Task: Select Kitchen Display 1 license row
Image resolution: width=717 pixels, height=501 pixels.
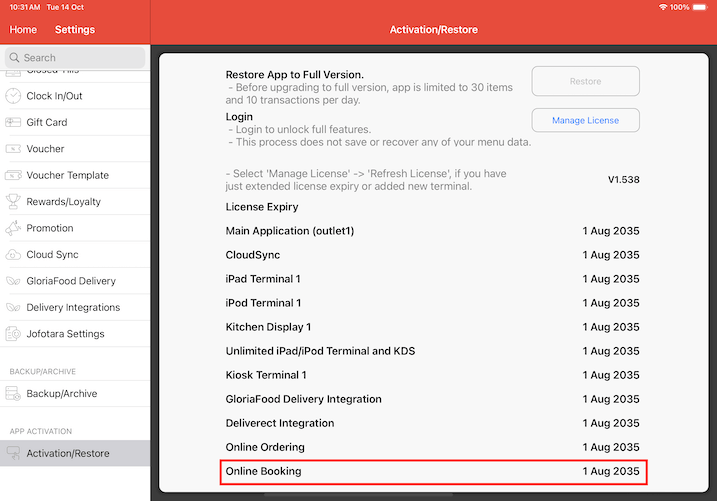Action: click(432, 327)
